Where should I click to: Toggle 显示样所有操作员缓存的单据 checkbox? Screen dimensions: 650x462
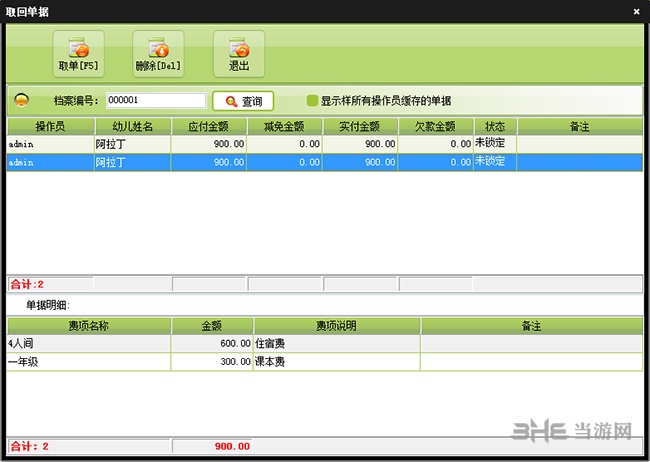312,100
